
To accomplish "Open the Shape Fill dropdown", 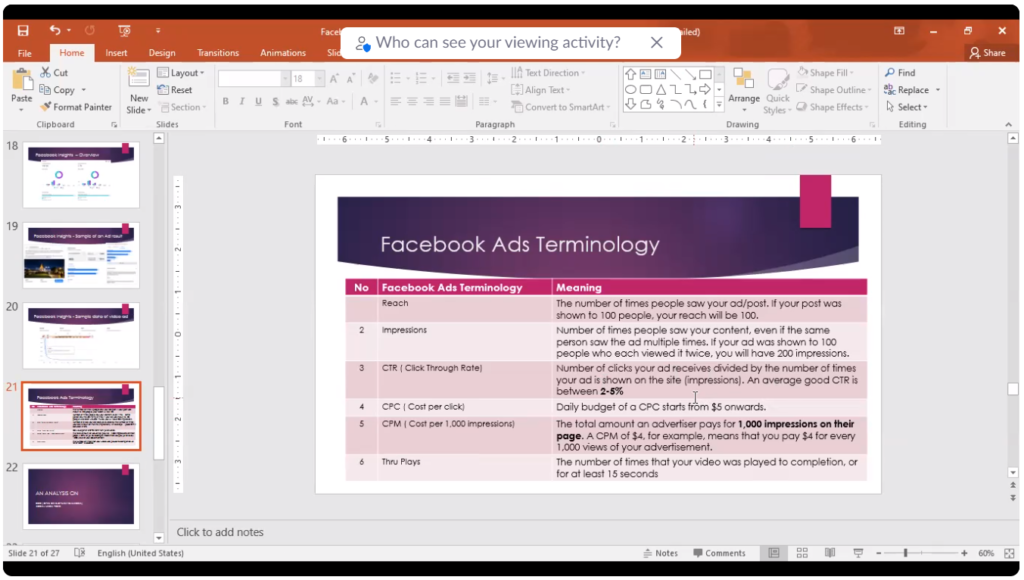I will [829, 72].
